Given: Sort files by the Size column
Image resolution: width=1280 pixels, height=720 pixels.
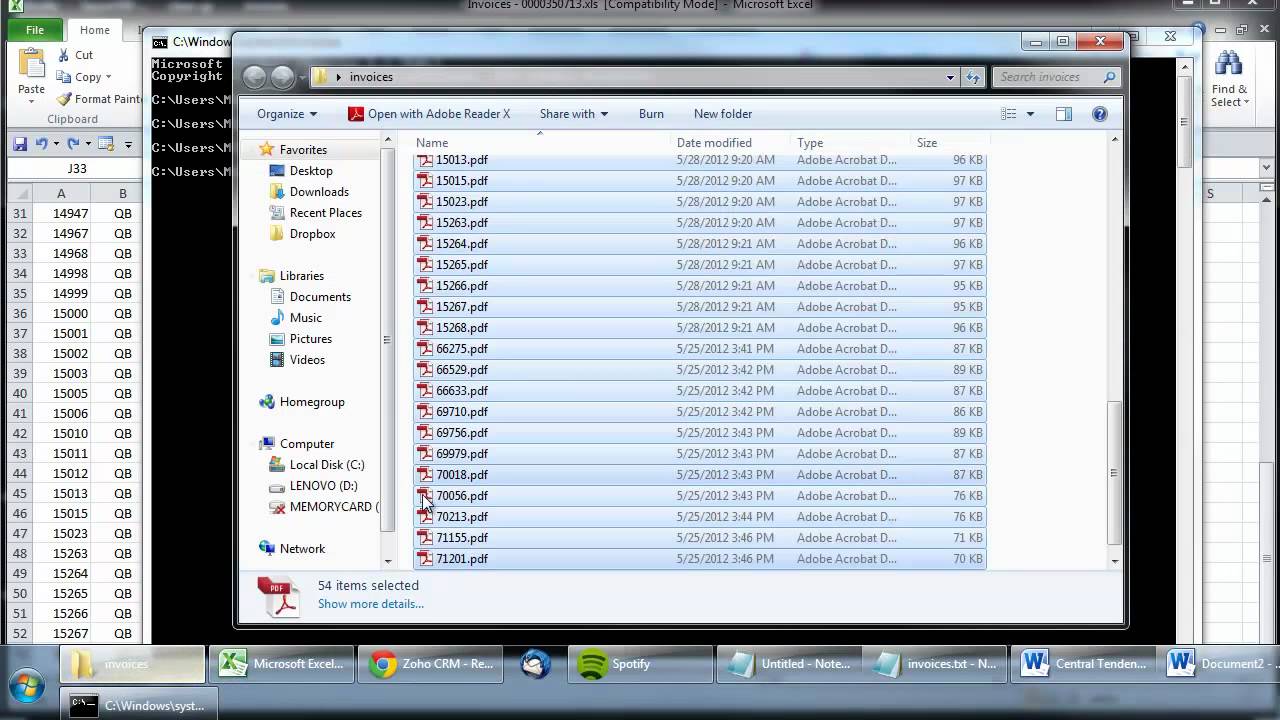Looking at the screenshot, I should point(927,143).
